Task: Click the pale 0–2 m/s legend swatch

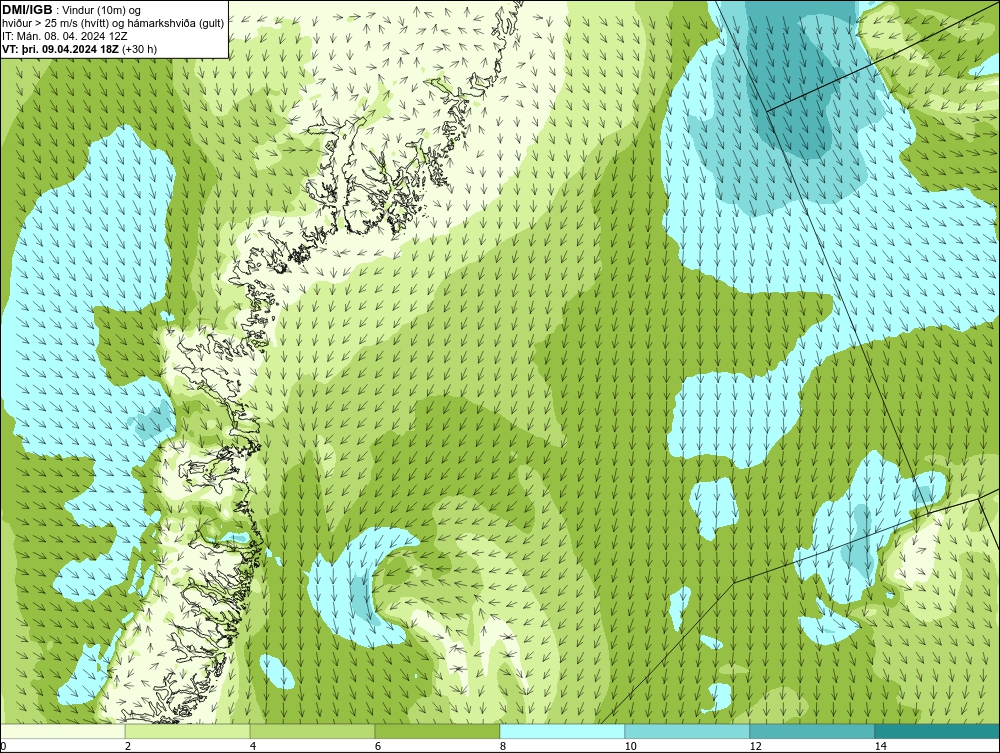Action: pyautogui.click(x=62, y=731)
